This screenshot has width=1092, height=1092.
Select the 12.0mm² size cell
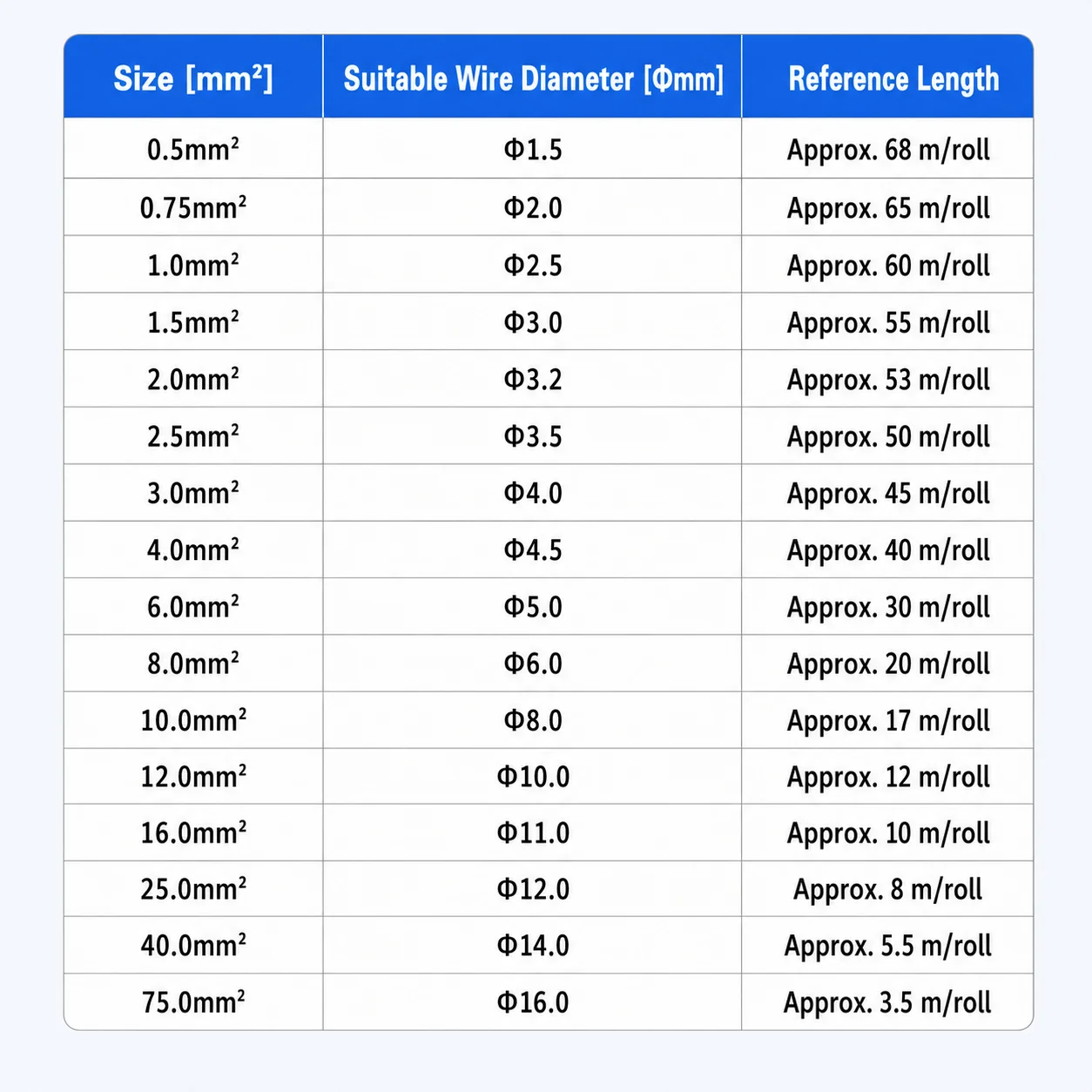click(193, 776)
